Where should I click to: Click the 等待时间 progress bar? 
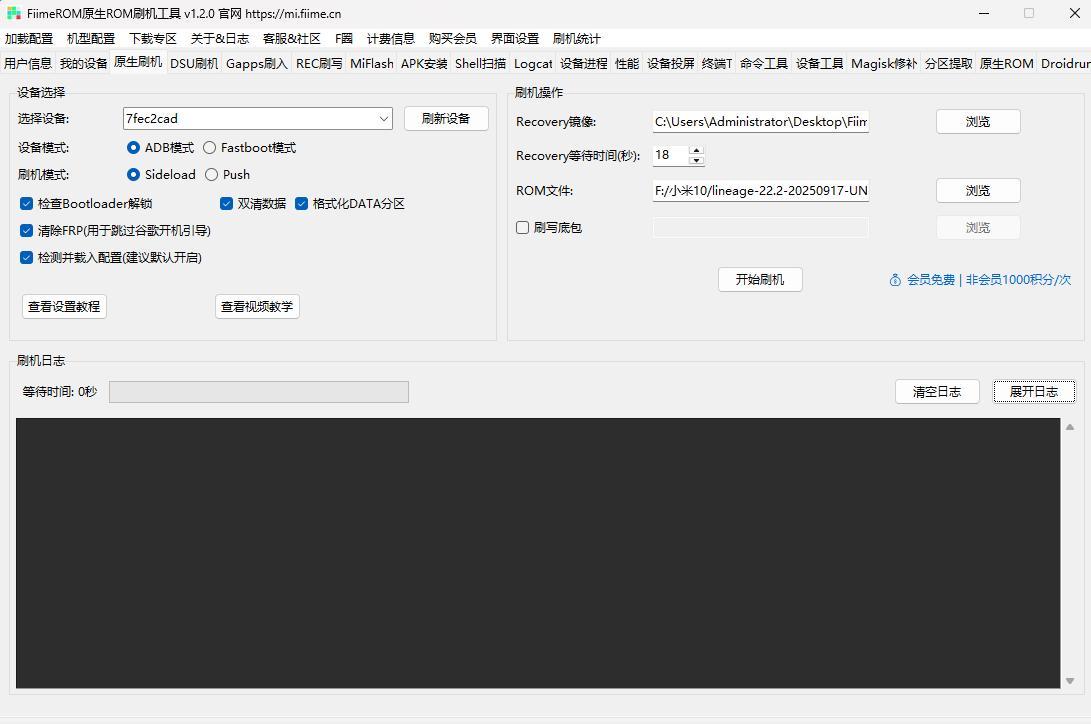258,391
